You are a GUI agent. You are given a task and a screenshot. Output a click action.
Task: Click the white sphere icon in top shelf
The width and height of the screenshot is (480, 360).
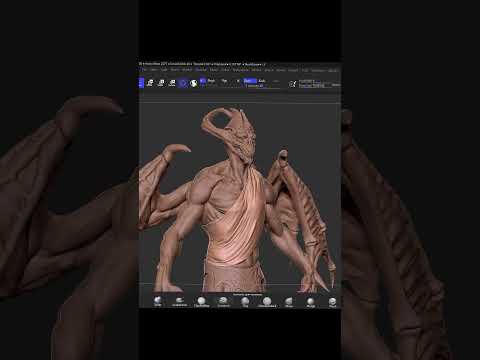click(194, 83)
